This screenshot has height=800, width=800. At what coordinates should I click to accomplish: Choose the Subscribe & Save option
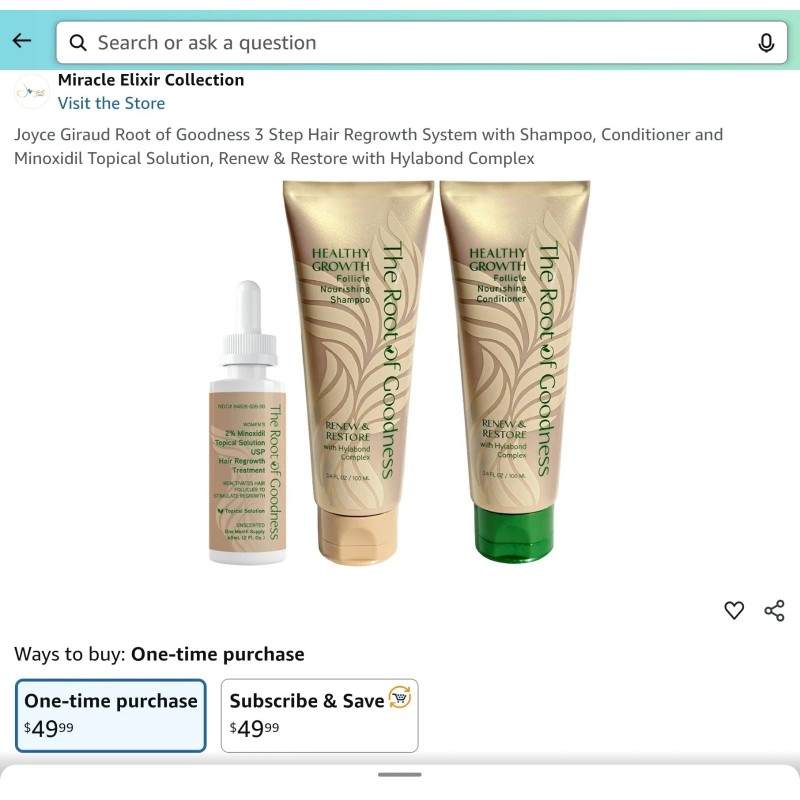click(319, 715)
